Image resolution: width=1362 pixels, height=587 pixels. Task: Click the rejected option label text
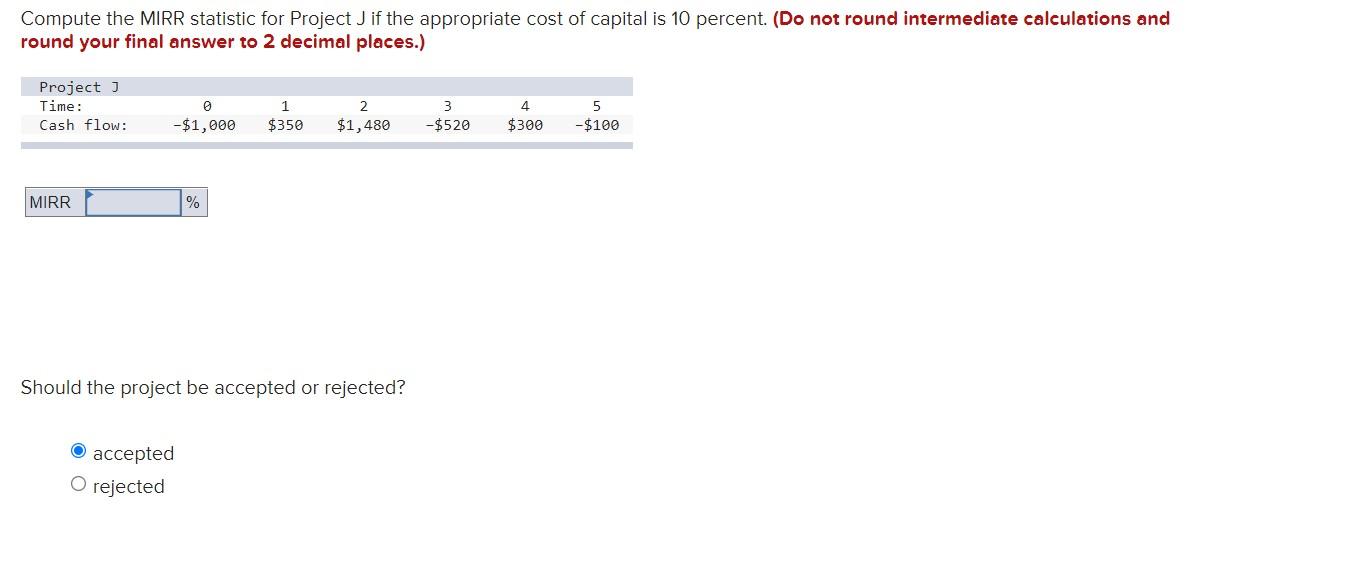(128, 486)
